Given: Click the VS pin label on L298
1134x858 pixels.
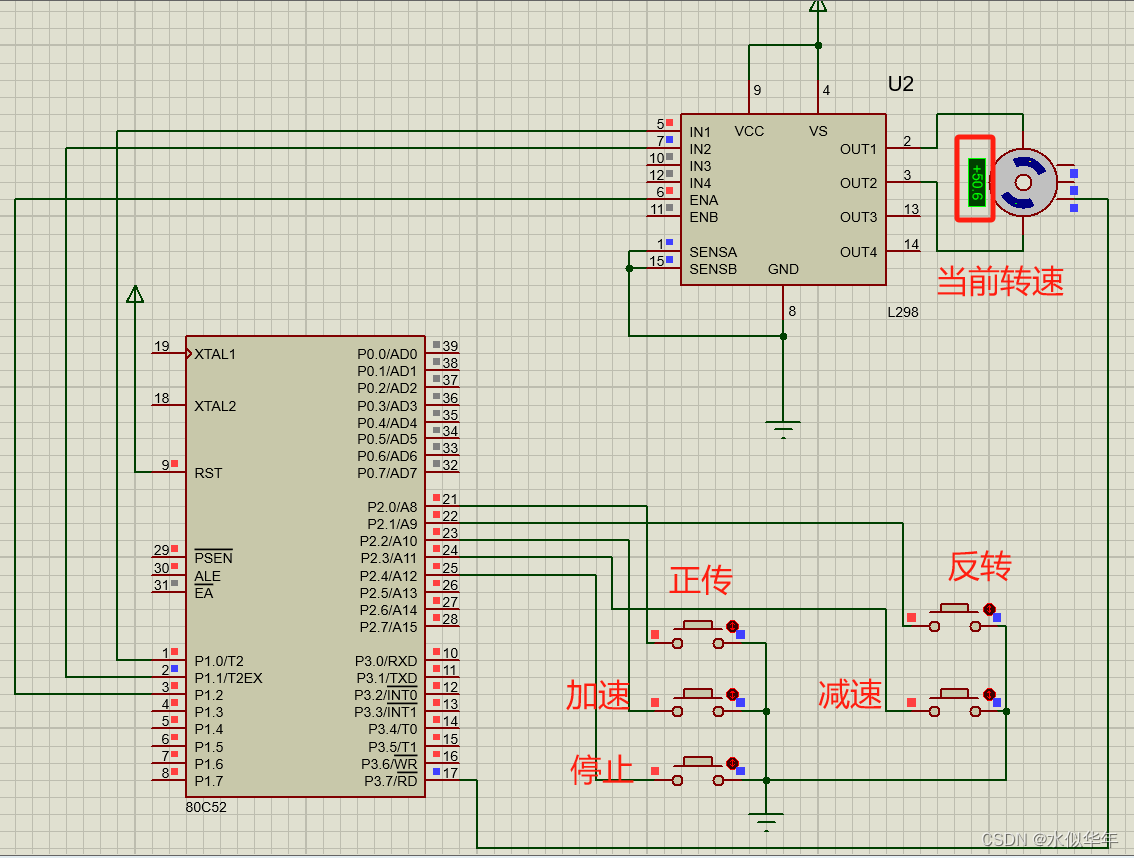Looking at the screenshot, I should pos(818,132).
